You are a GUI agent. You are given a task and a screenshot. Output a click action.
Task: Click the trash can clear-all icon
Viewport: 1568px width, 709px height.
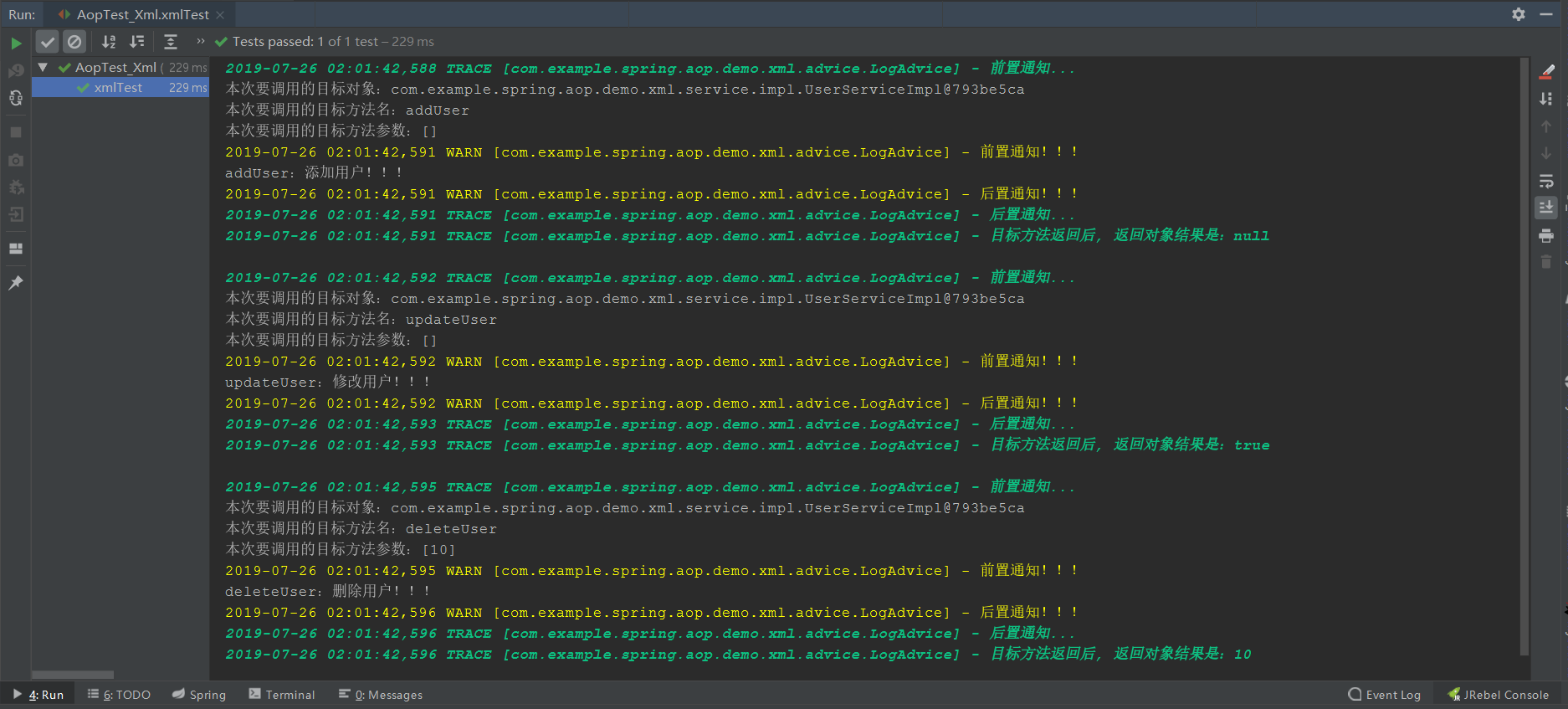point(1546,262)
